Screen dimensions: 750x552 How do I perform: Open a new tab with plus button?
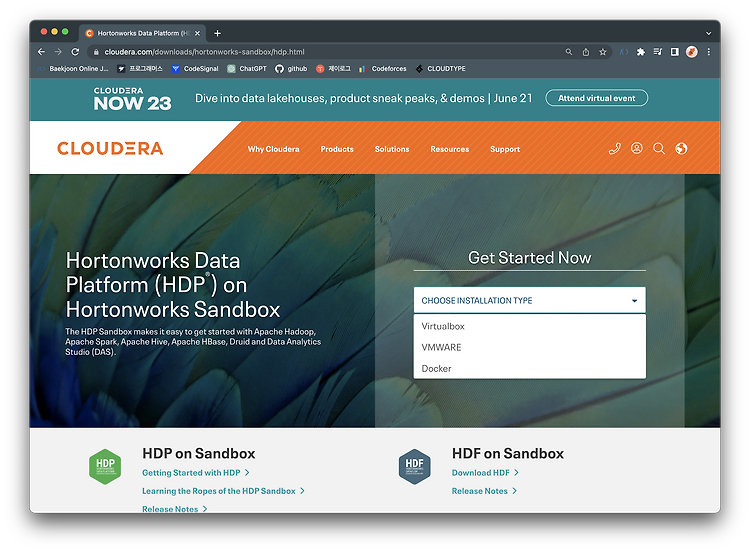pyautogui.click(x=218, y=33)
